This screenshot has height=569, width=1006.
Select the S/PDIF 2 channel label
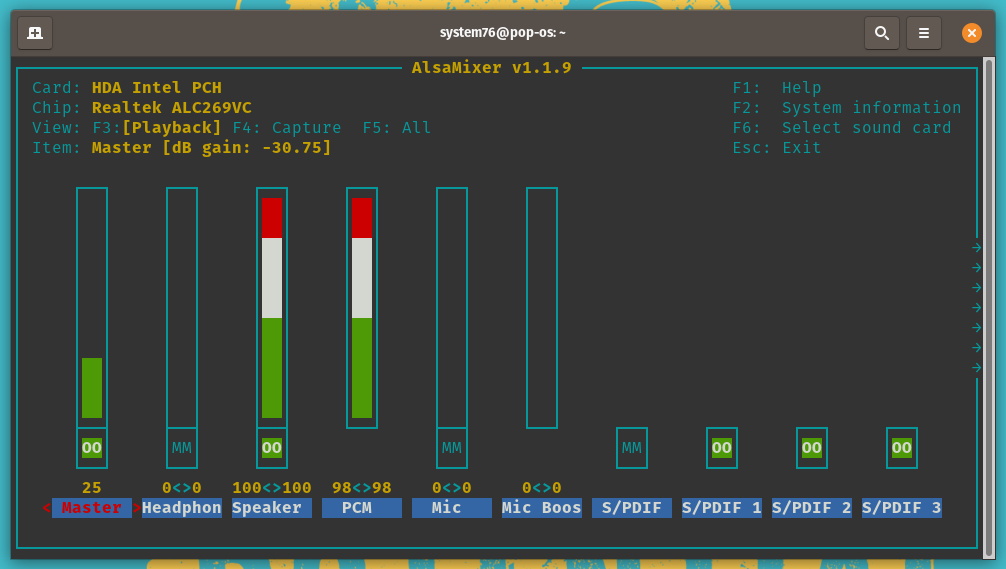coord(812,507)
